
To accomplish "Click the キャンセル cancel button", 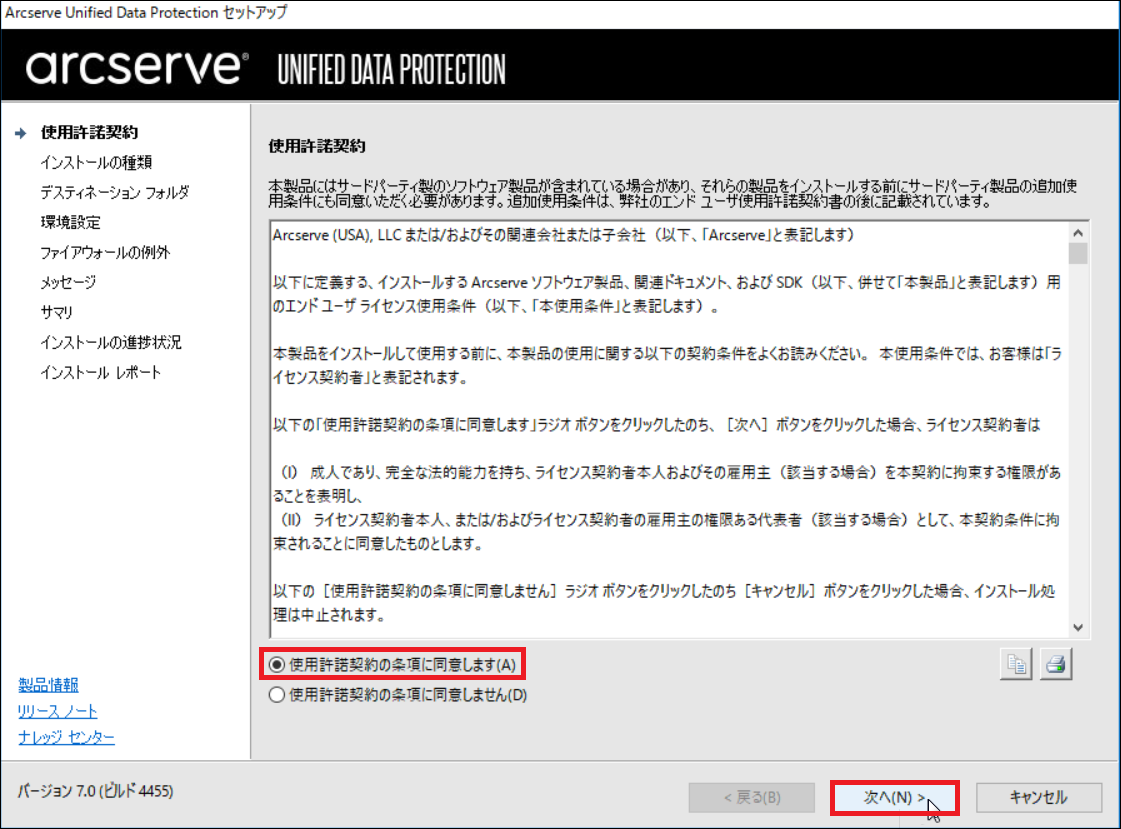I will click(1038, 798).
